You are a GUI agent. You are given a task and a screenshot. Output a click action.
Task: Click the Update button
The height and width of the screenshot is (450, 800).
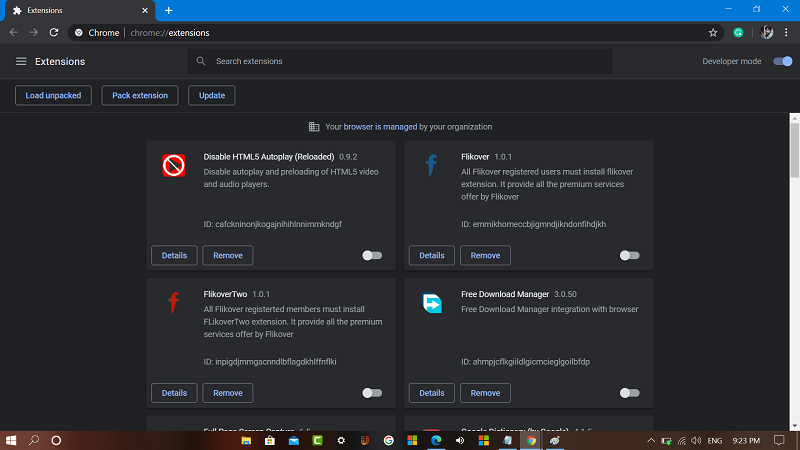pyautogui.click(x=212, y=95)
